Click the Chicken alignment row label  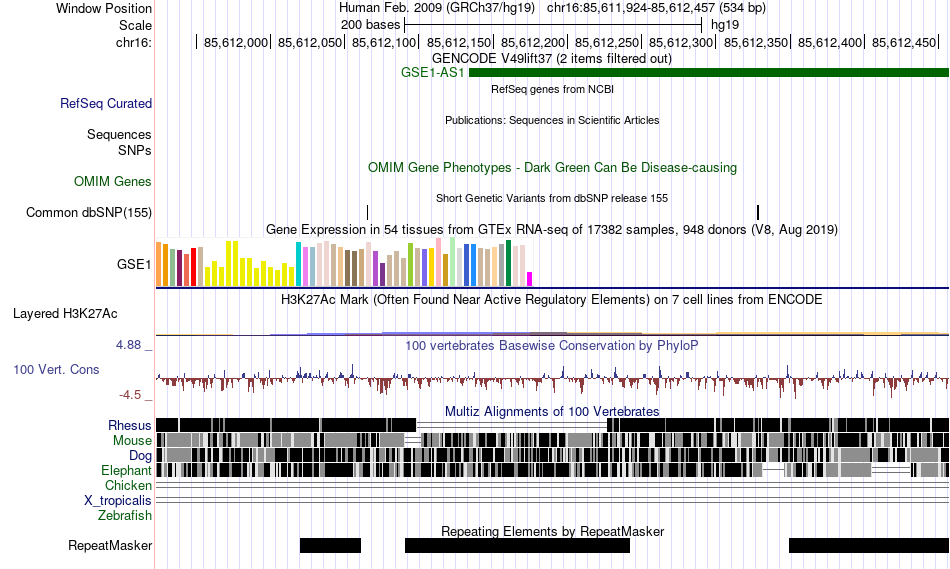pos(128,485)
